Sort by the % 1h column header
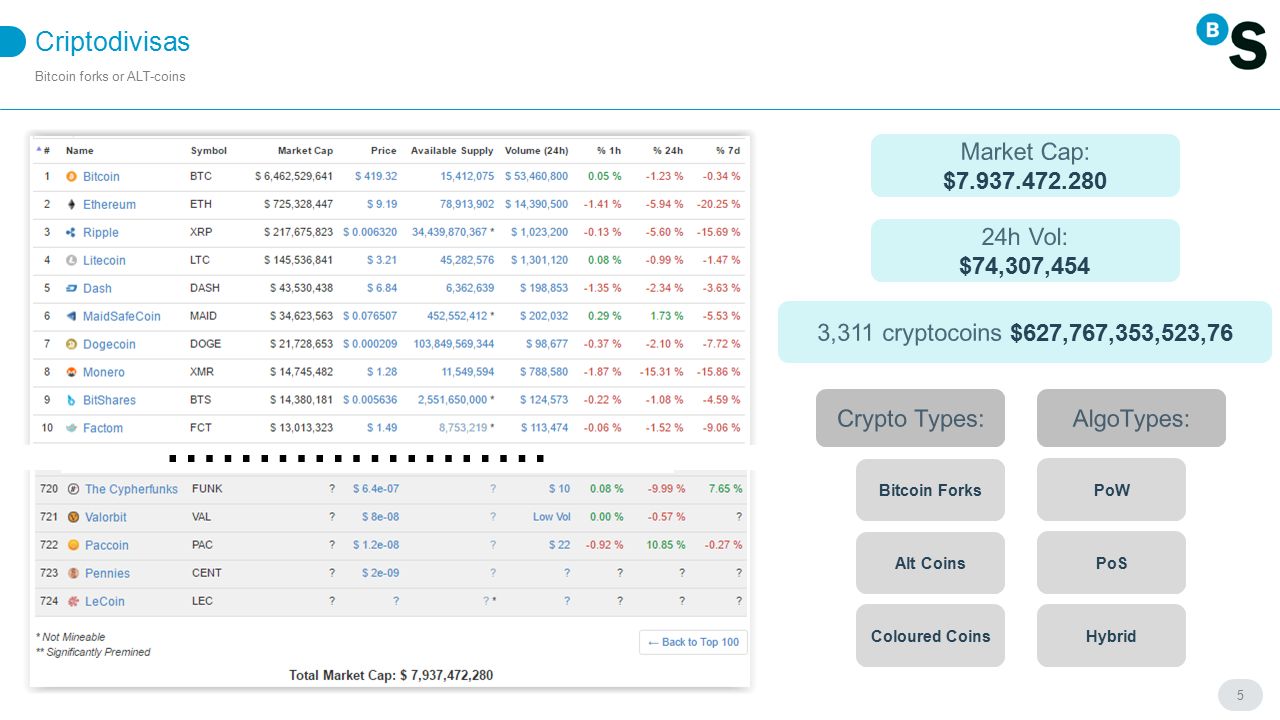 pyautogui.click(x=609, y=150)
